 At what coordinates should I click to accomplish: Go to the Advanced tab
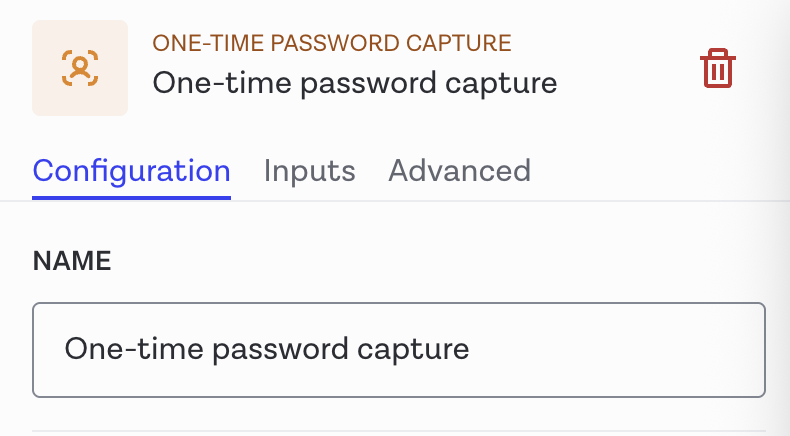(459, 171)
